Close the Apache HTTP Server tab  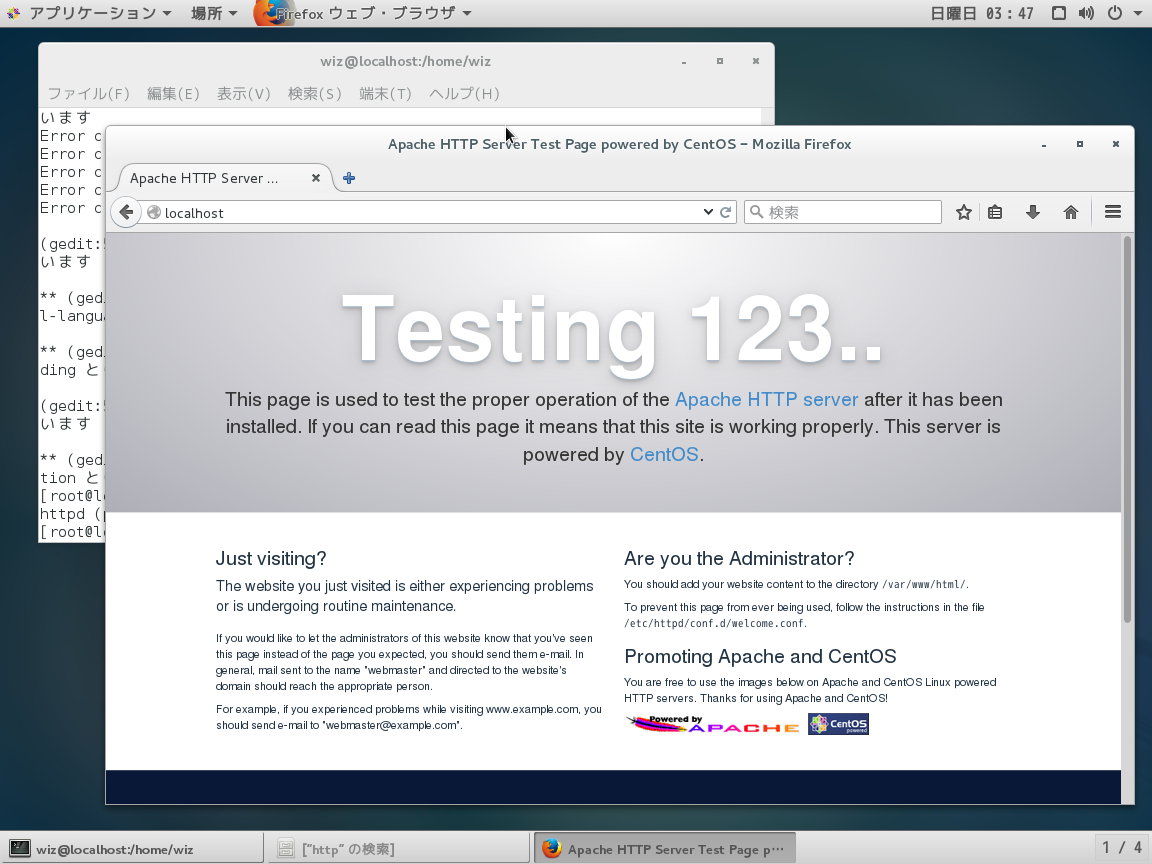coord(316,178)
